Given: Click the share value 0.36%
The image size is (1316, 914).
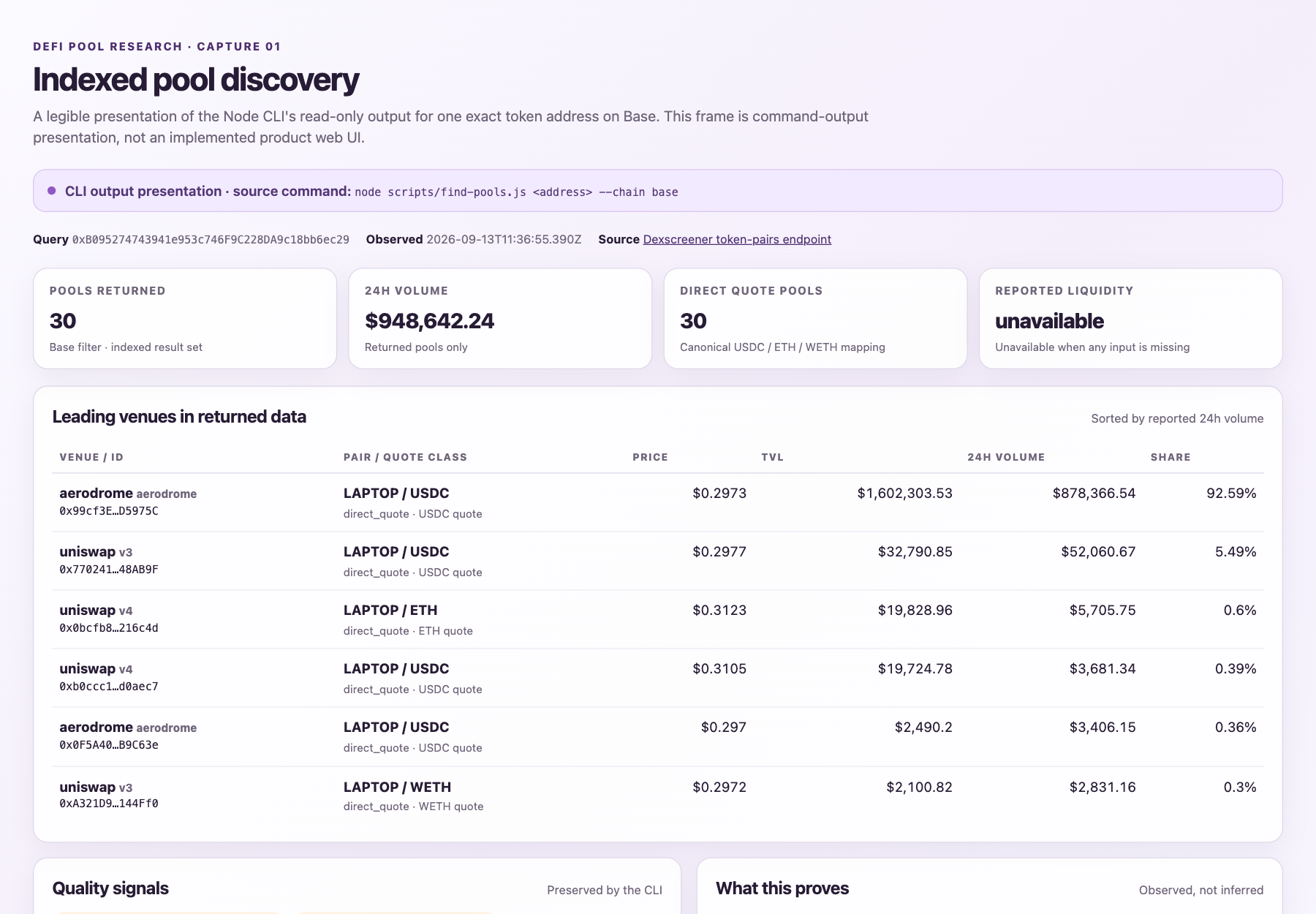Looking at the screenshot, I should click(x=1236, y=727).
